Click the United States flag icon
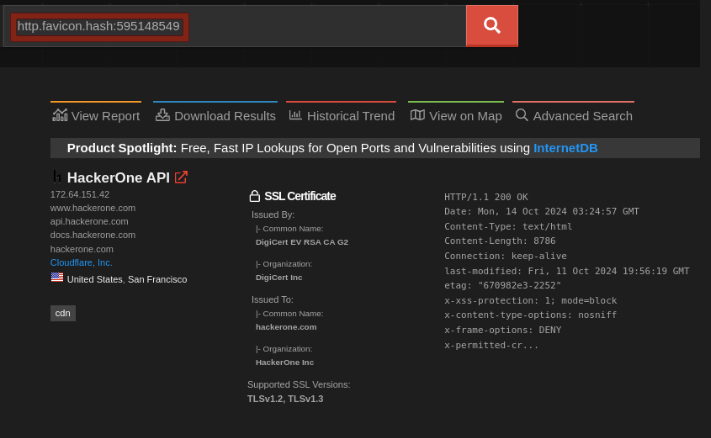Screen dimensions: 711x438 coord(57,278)
